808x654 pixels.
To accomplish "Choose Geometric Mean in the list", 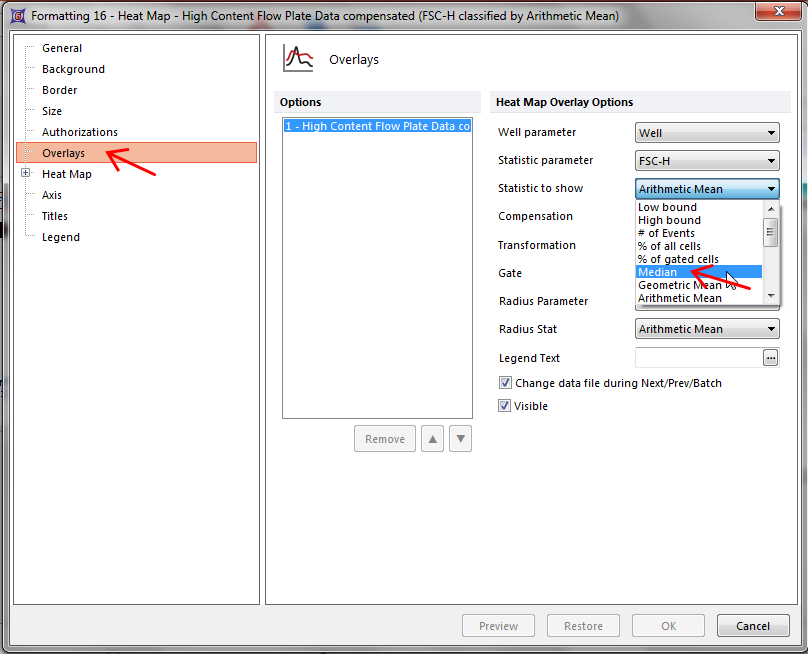I will click(680, 285).
